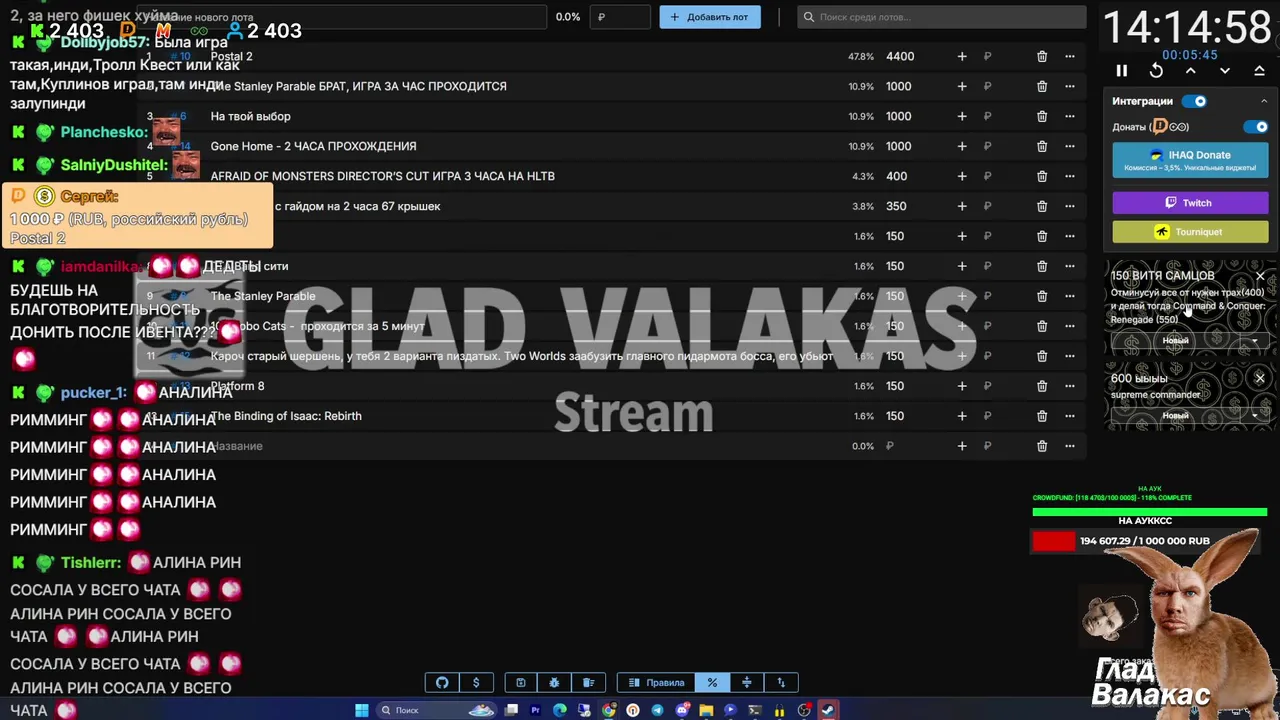This screenshot has height=720, width=1280.
Task: Open dropdown arrow on 150 ВИТЯ САМЦОВ card
Action: [1254, 341]
